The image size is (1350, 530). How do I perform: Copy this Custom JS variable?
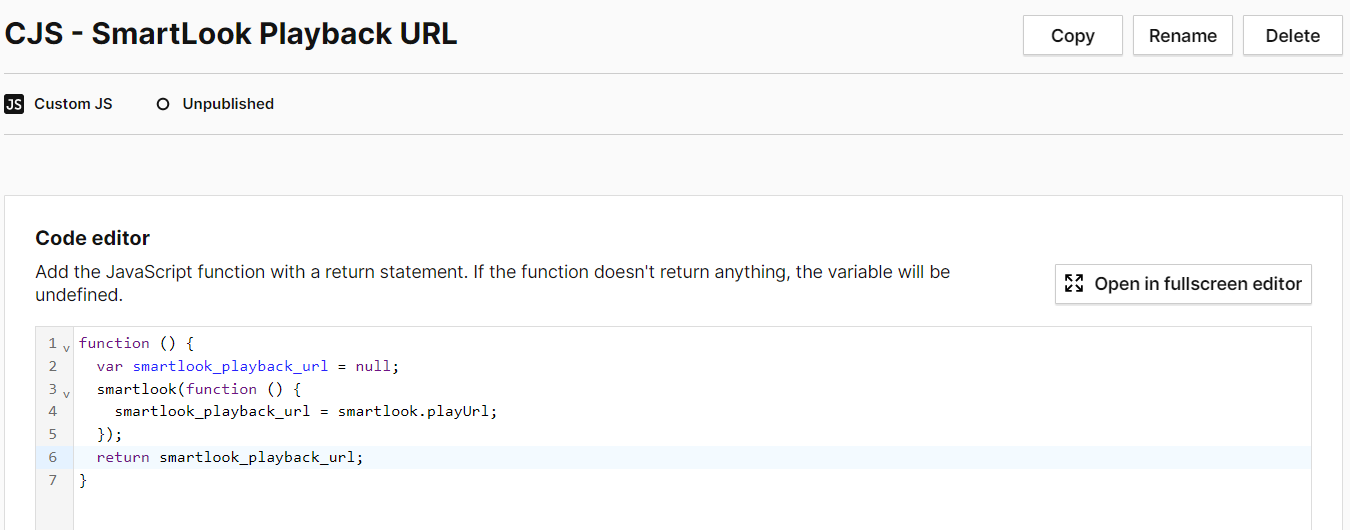tap(1072, 36)
